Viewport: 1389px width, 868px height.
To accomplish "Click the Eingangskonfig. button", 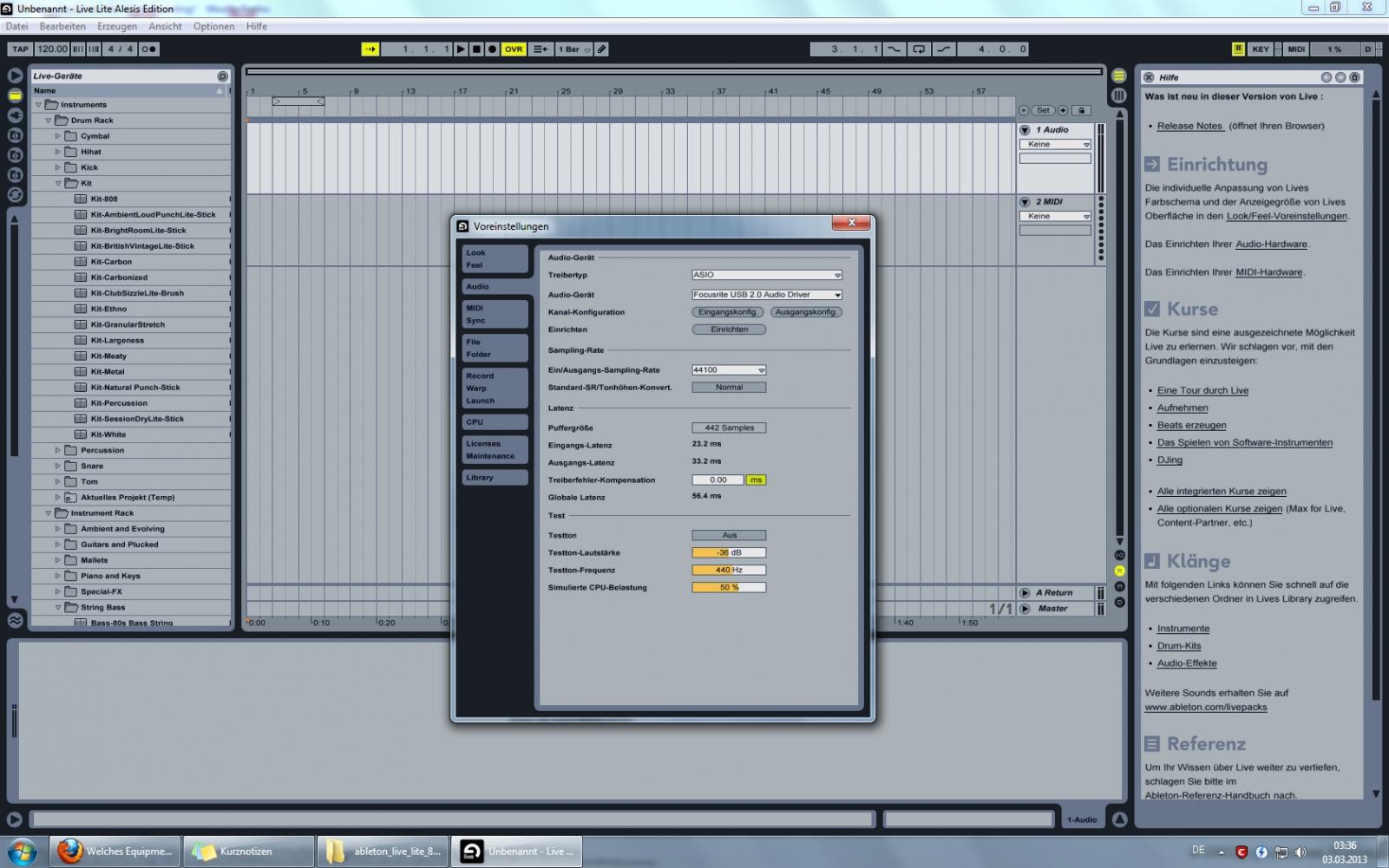I will click(x=728, y=312).
